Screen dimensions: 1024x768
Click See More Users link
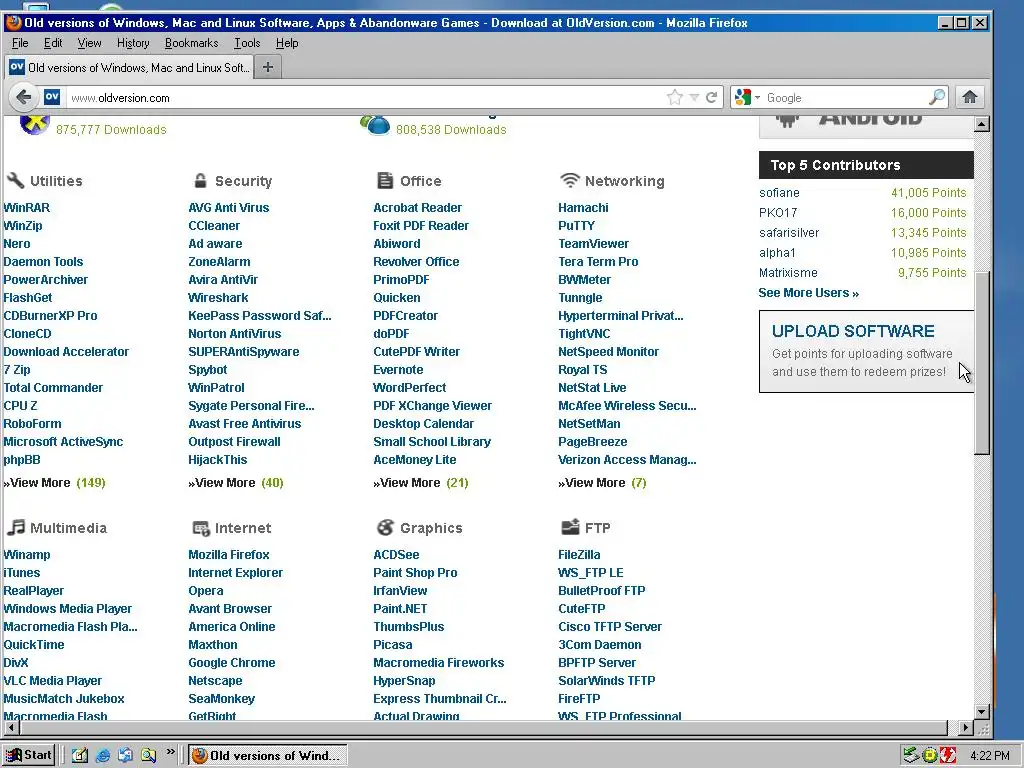(808, 293)
